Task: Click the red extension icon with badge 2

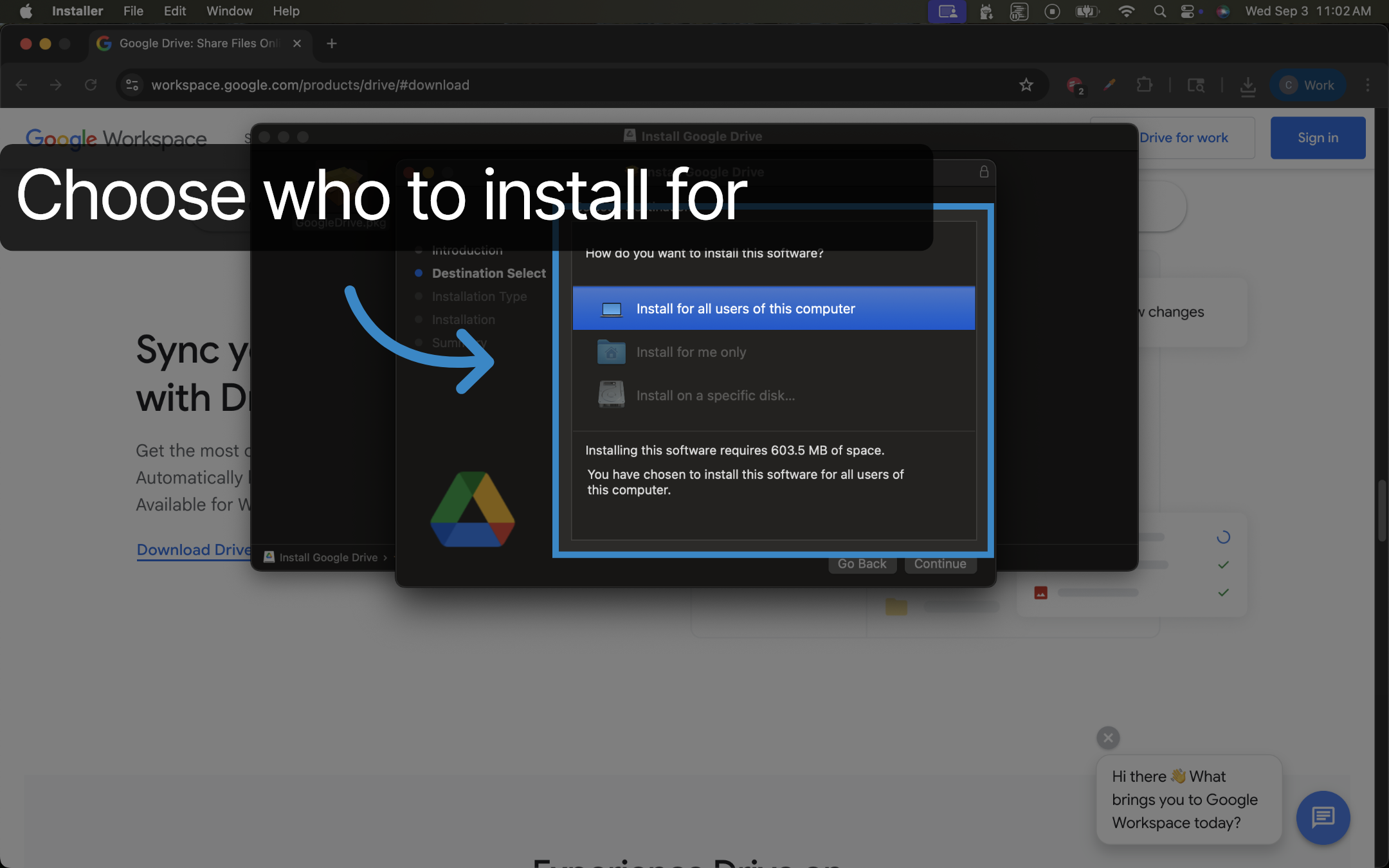Action: click(x=1075, y=85)
